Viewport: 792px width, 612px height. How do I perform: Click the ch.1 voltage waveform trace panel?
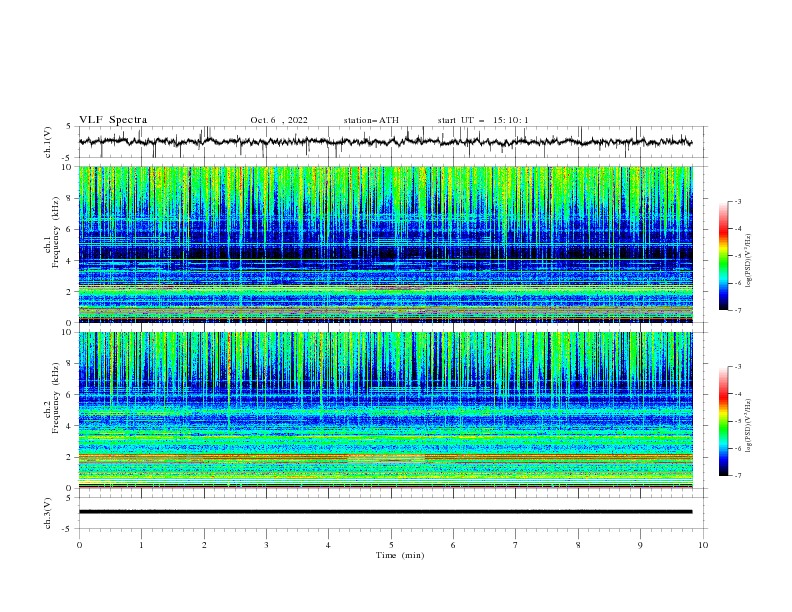[x=393, y=142]
